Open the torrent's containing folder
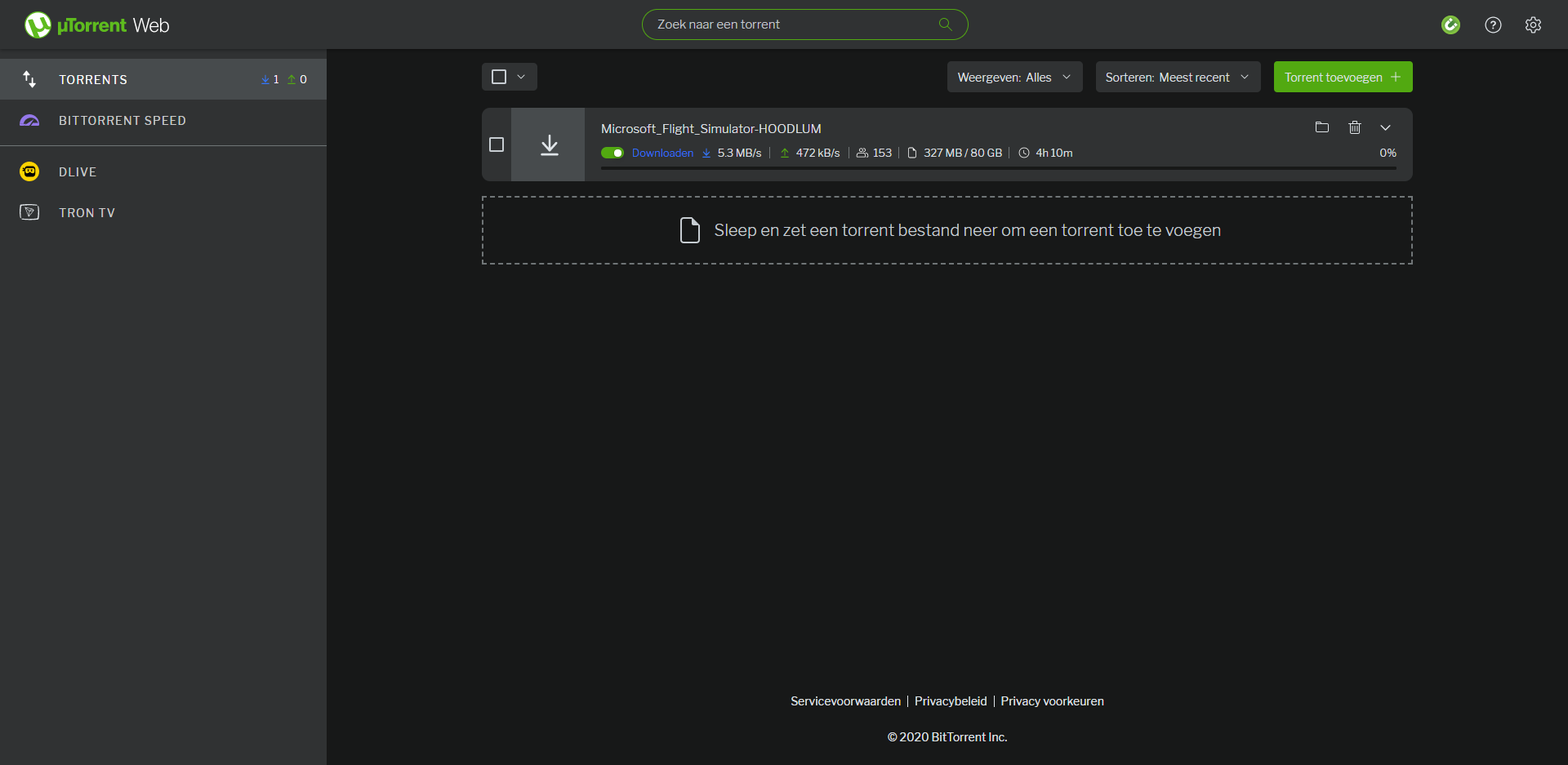 pos(1322,127)
